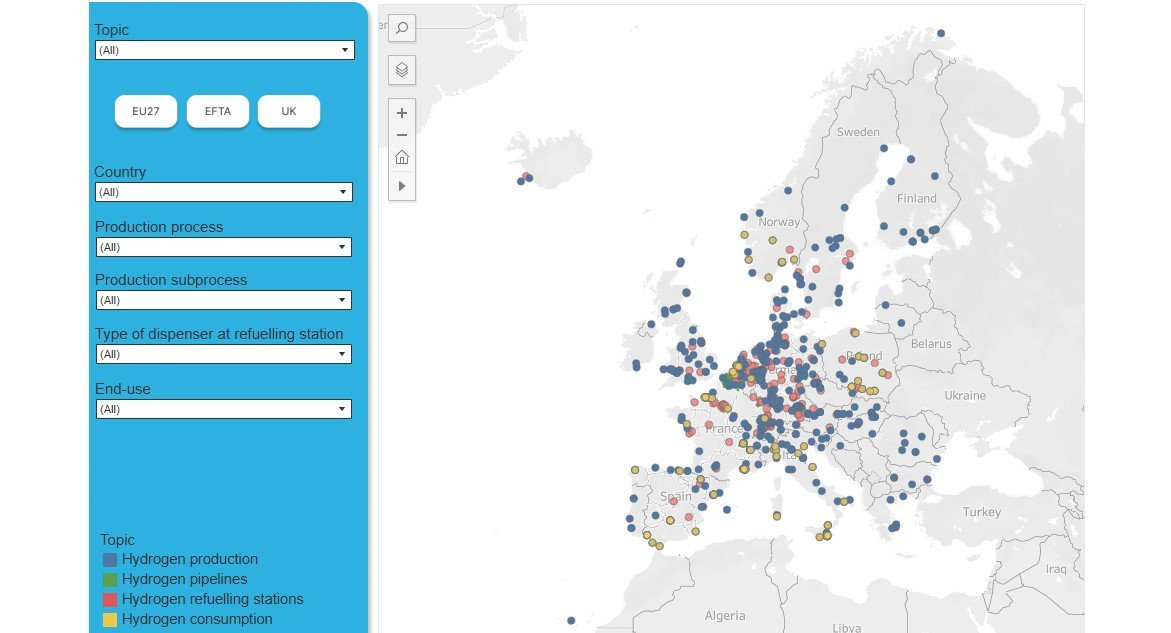
Task: Open the Country filter dropdown
Action: (x=223, y=191)
